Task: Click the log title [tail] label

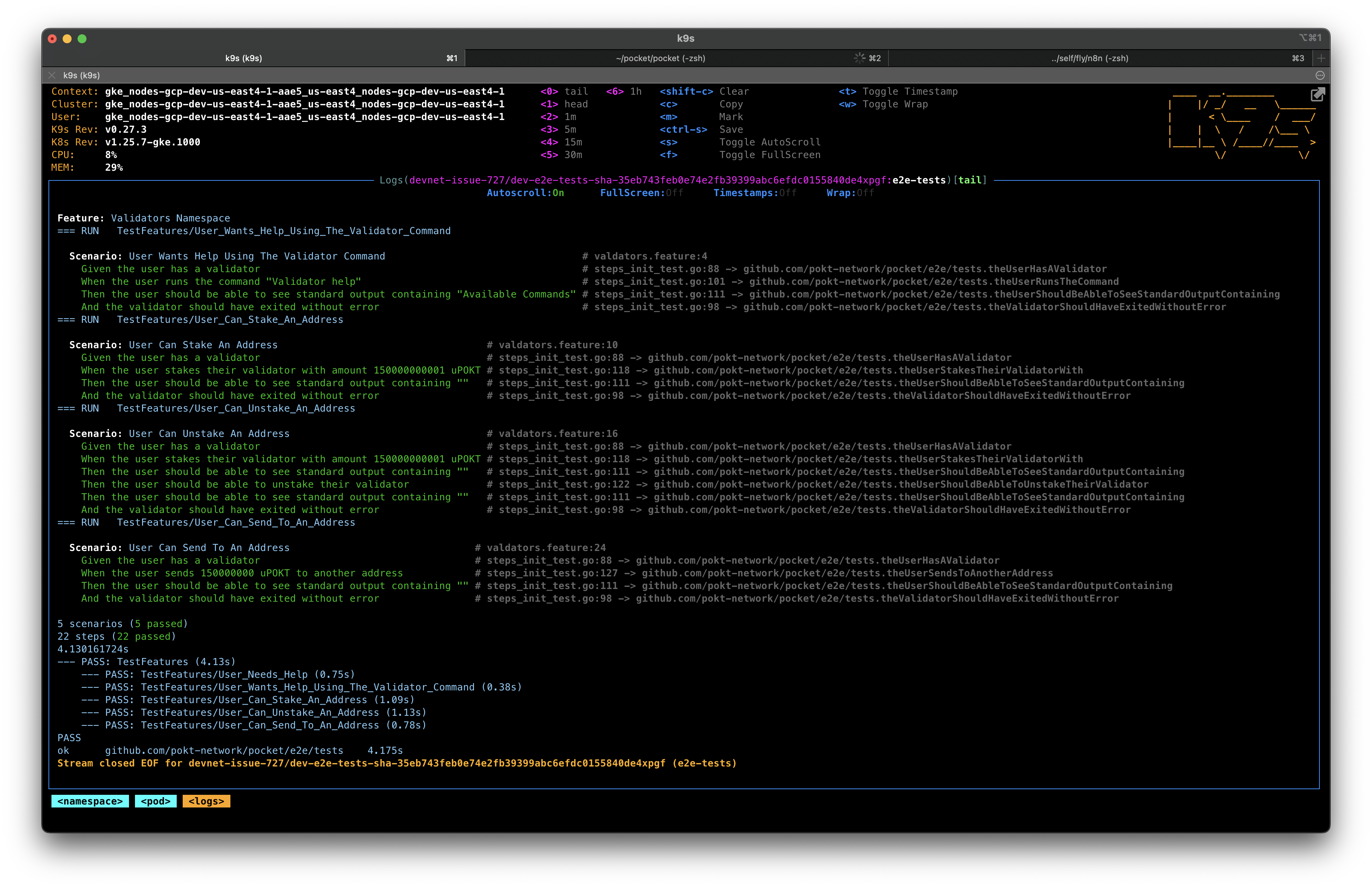Action: pos(970,180)
